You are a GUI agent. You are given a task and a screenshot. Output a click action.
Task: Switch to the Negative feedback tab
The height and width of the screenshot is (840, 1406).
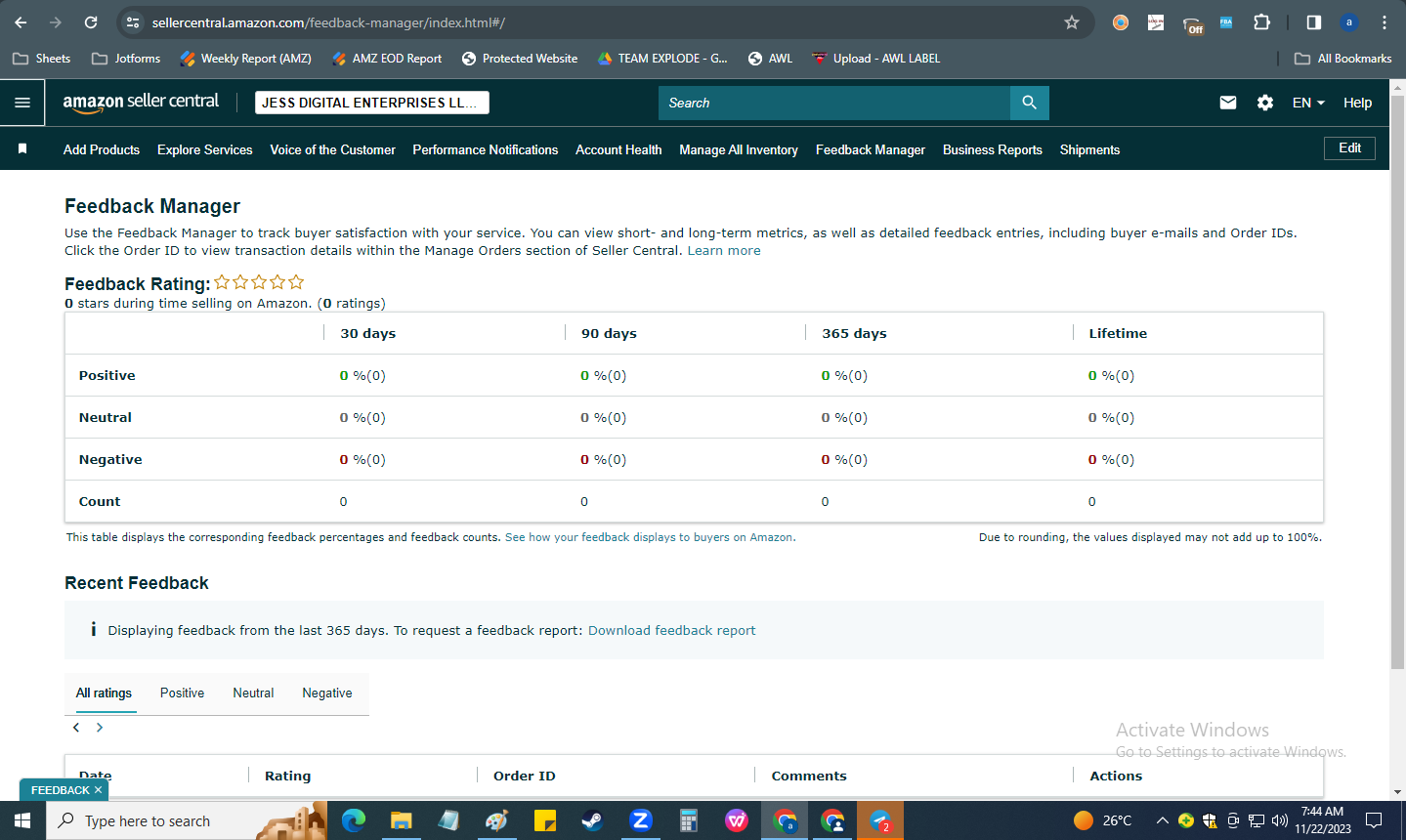[327, 693]
